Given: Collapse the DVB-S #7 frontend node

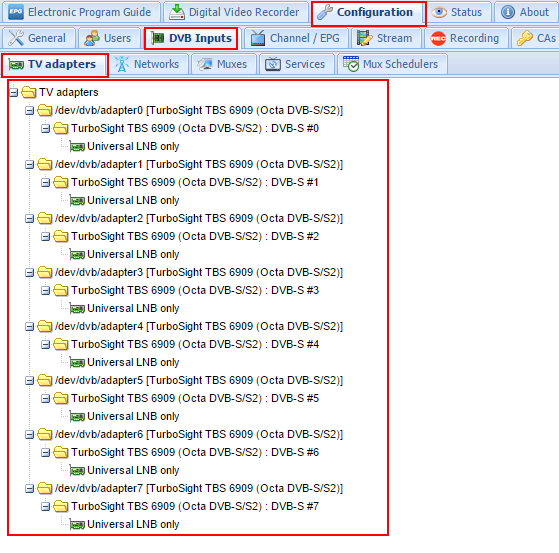Looking at the screenshot, I should click(x=45, y=507).
